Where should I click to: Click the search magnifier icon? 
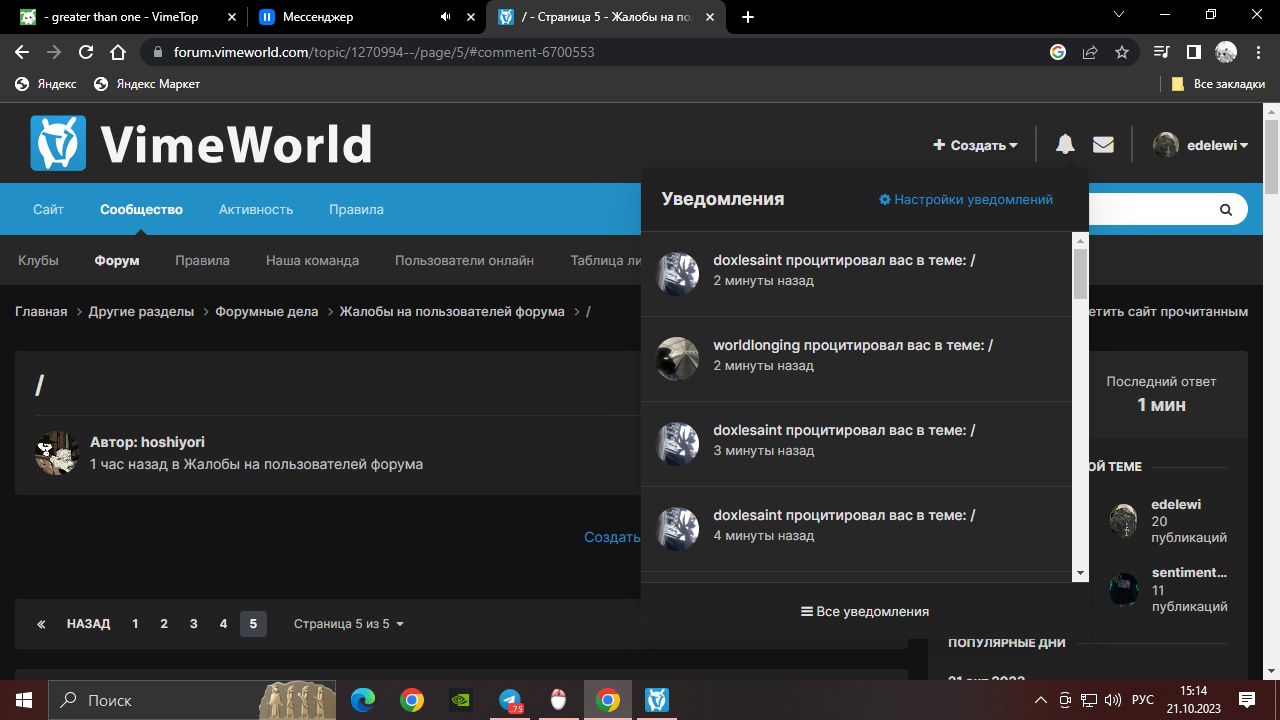point(1225,210)
